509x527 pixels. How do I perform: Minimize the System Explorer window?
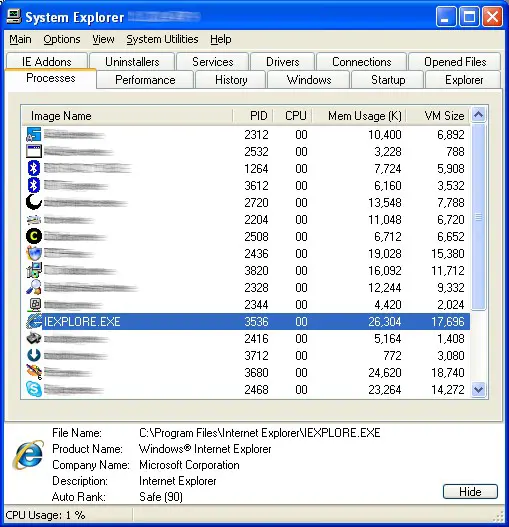tap(445, 16)
